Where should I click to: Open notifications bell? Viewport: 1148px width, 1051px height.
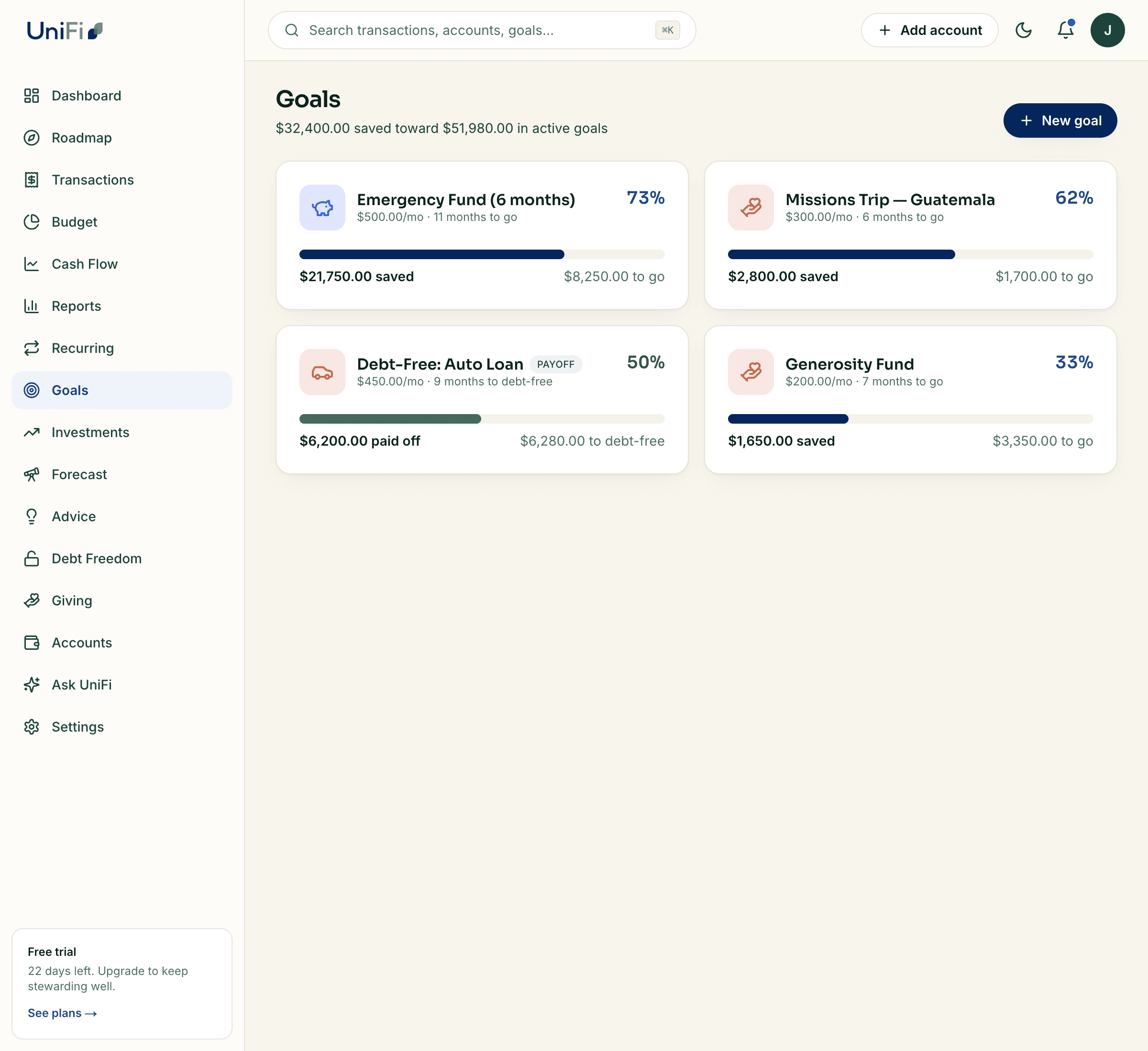1065,30
